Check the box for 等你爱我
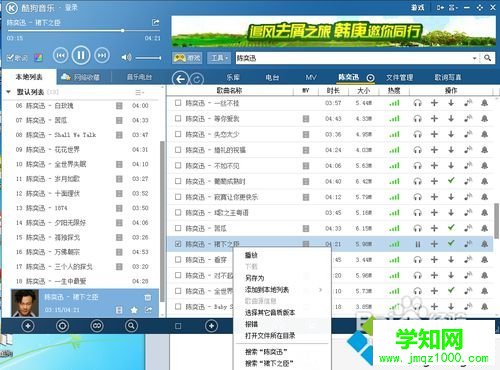The width and height of the screenshot is (500, 370). (x=178, y=119)
